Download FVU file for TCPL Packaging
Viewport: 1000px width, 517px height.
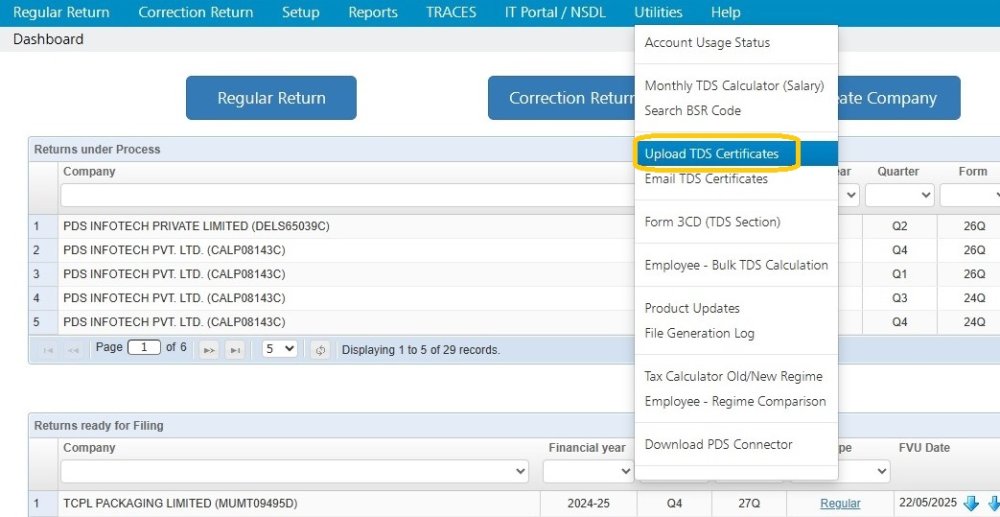(x=970, y=503)
